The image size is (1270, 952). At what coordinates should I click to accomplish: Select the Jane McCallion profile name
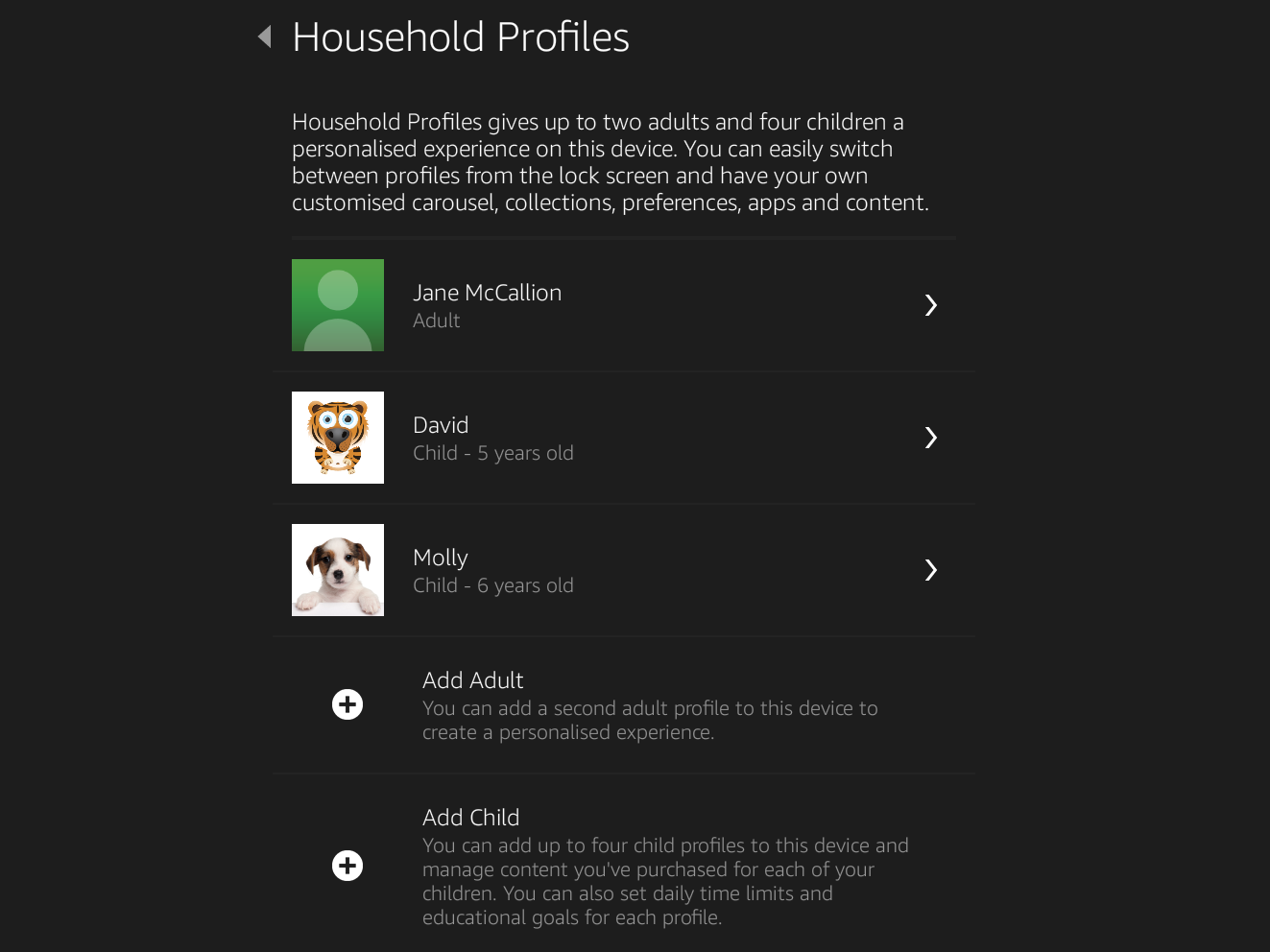(487, 293)
